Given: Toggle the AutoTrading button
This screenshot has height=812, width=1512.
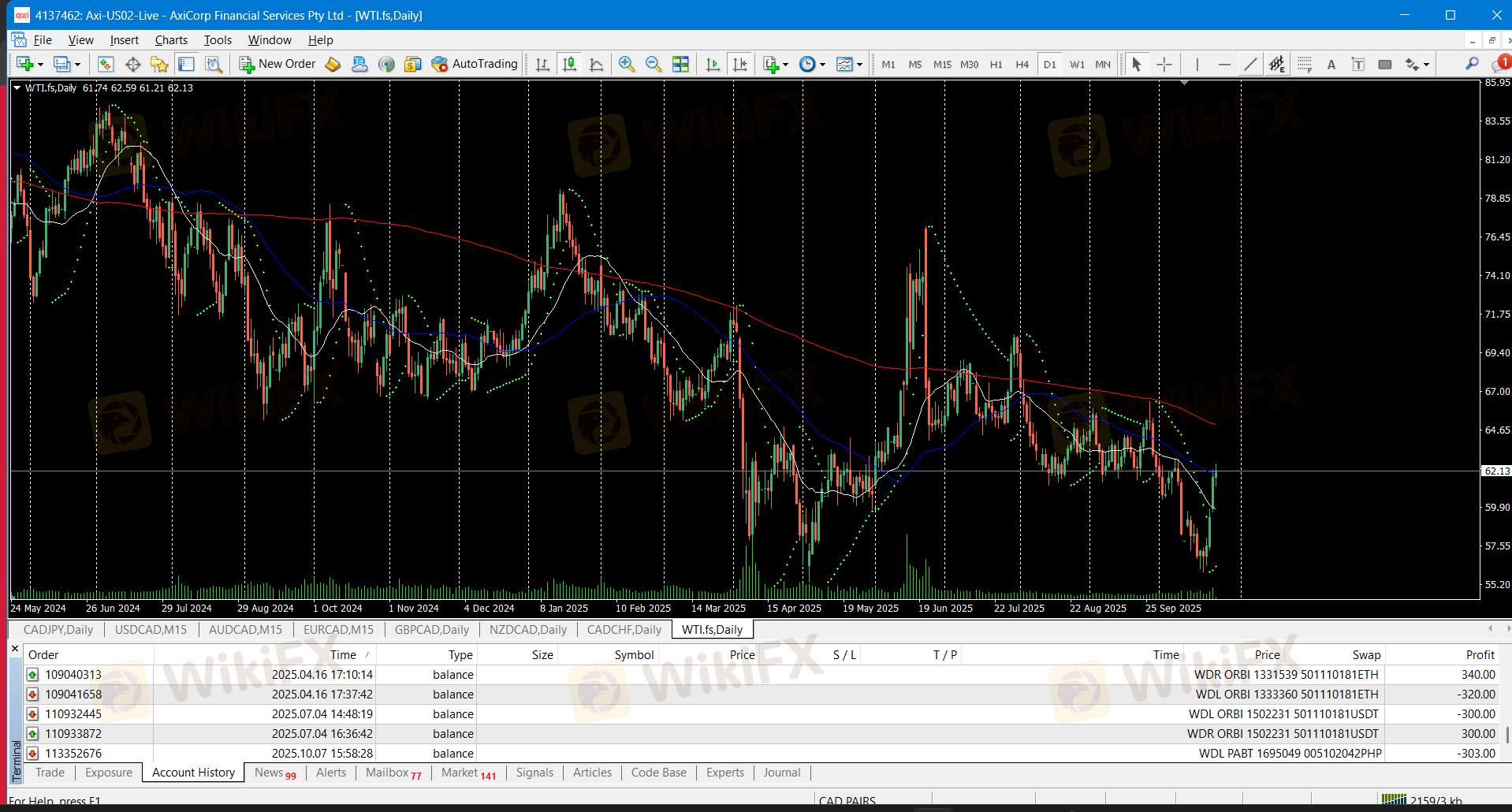Looking at the screenshot, I should [x=475, y=65].
